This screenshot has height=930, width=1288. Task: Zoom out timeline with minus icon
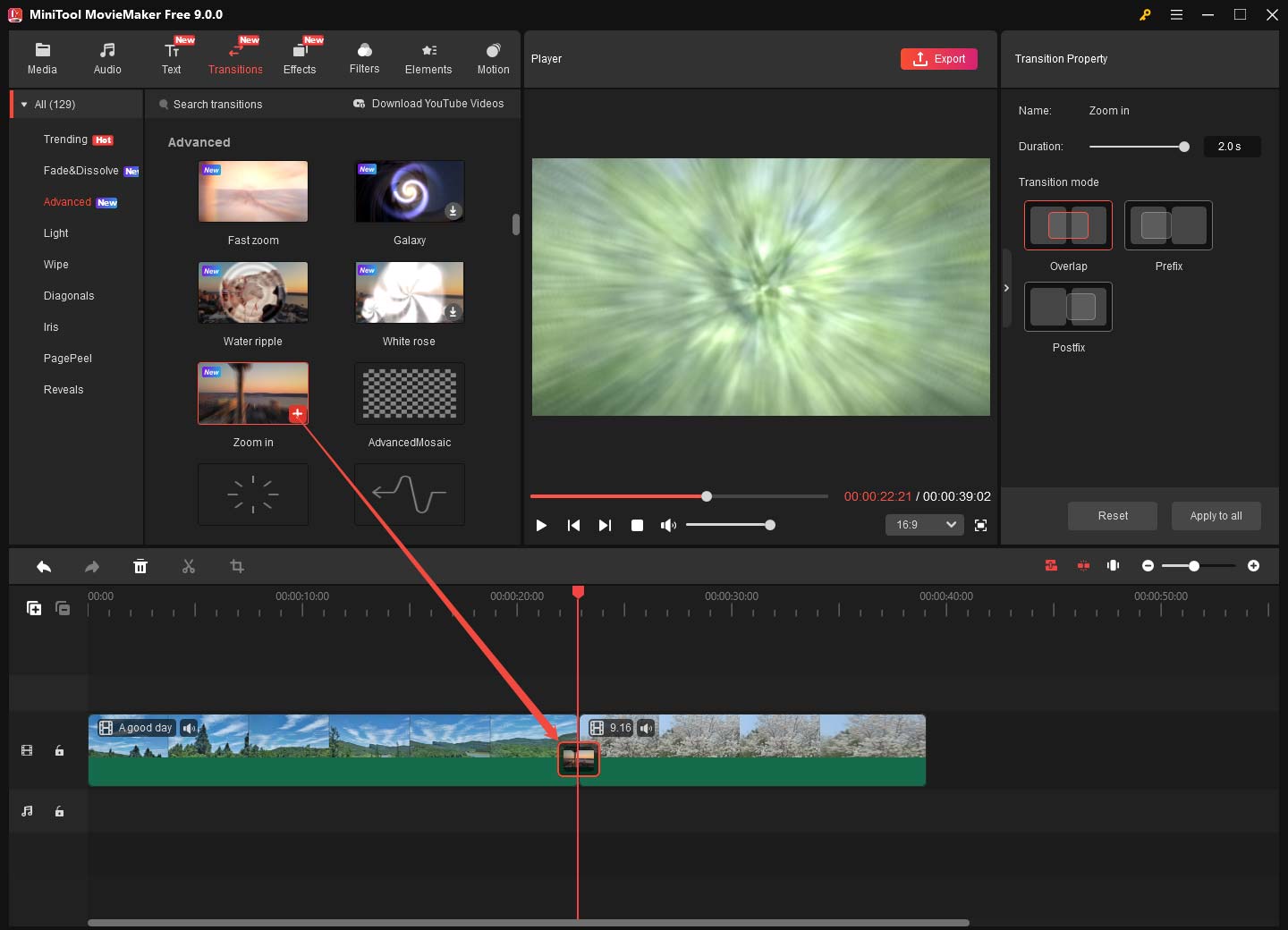(1148, 566)
